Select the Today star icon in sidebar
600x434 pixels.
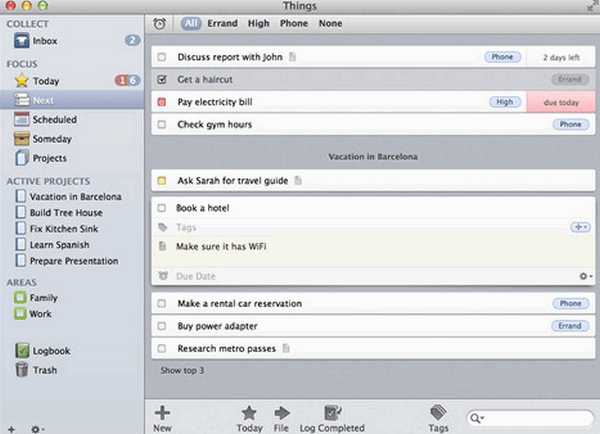(22, 80)
